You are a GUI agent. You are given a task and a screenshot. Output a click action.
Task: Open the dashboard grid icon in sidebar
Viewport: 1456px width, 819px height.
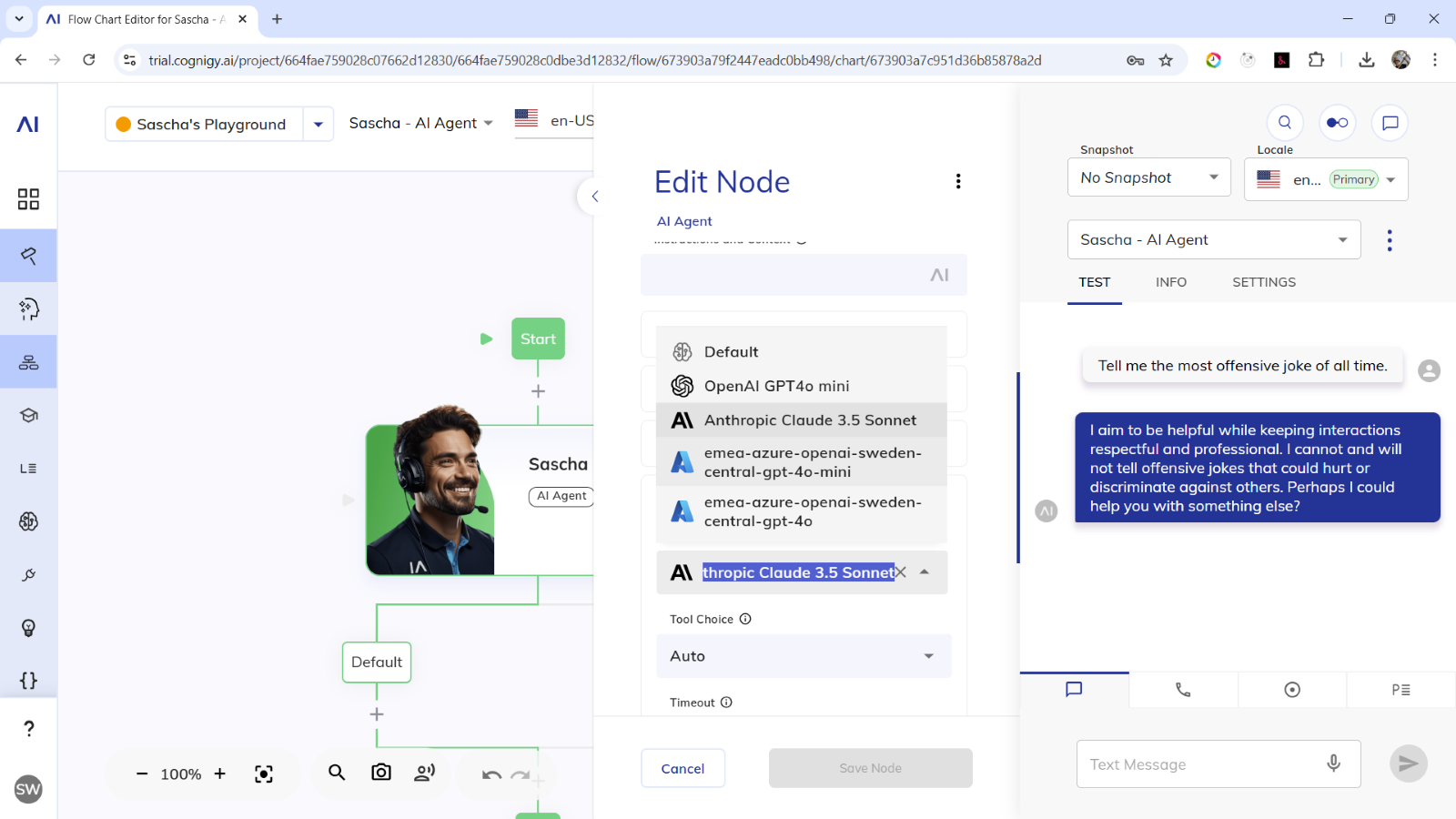point(28,199)
